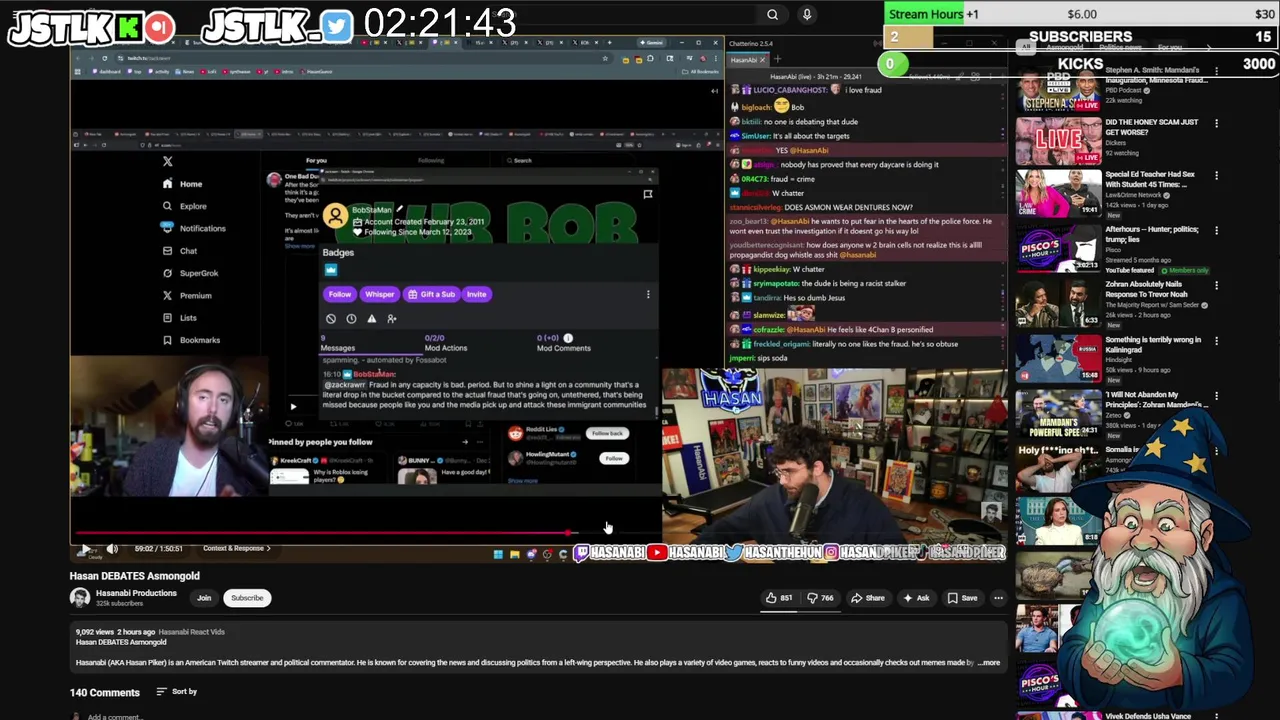This screenshot has height=720, width=1280.
Task: Click the Ask sparkle button
Action: click(917, 598)
